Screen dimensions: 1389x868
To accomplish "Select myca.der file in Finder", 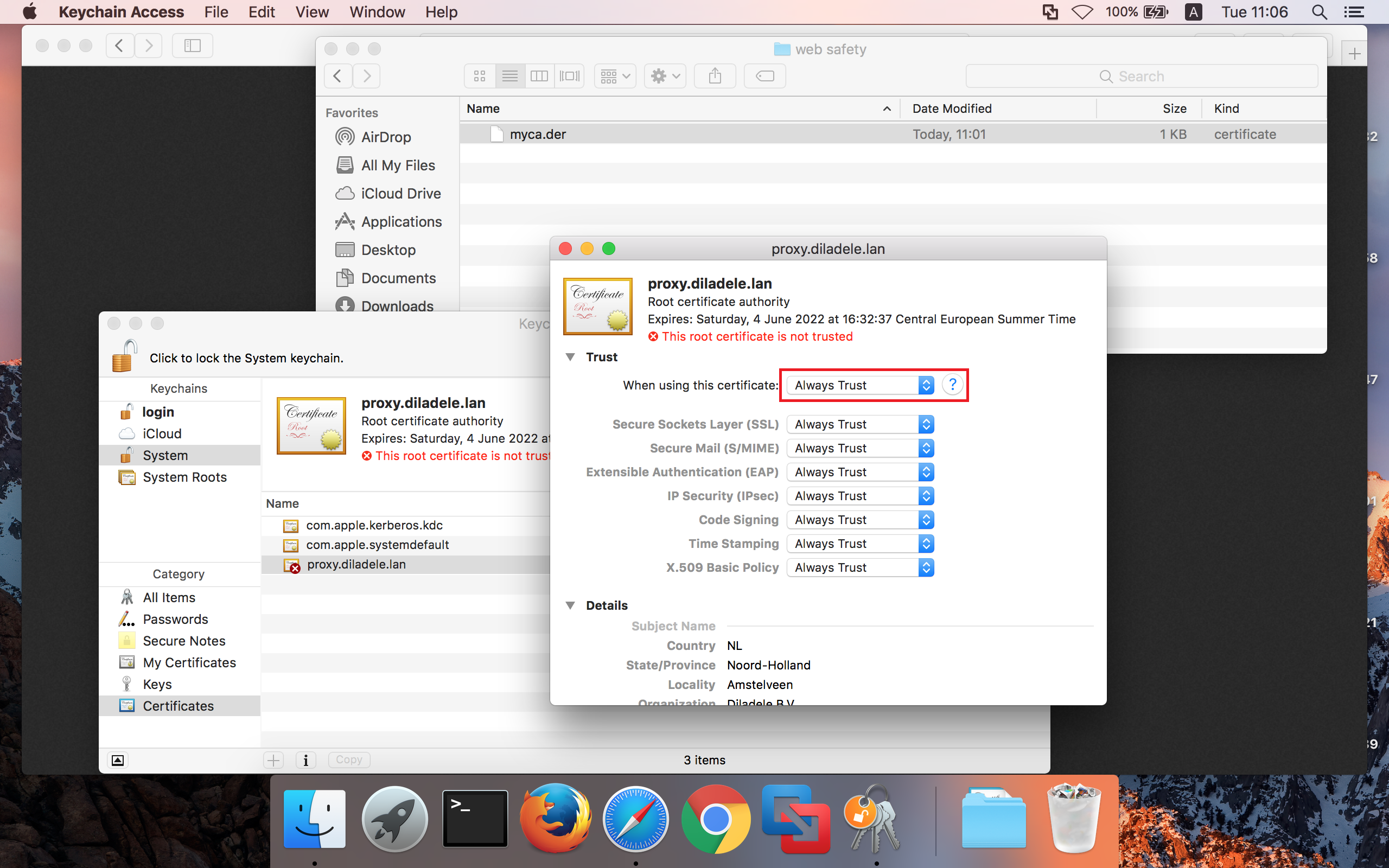I will (537, 133).
